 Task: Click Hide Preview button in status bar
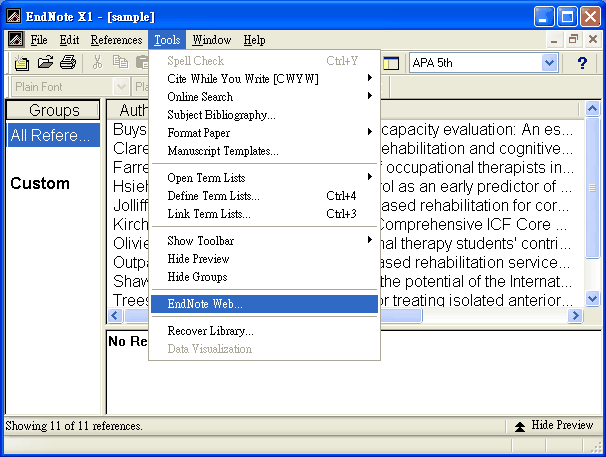[553, 426]
